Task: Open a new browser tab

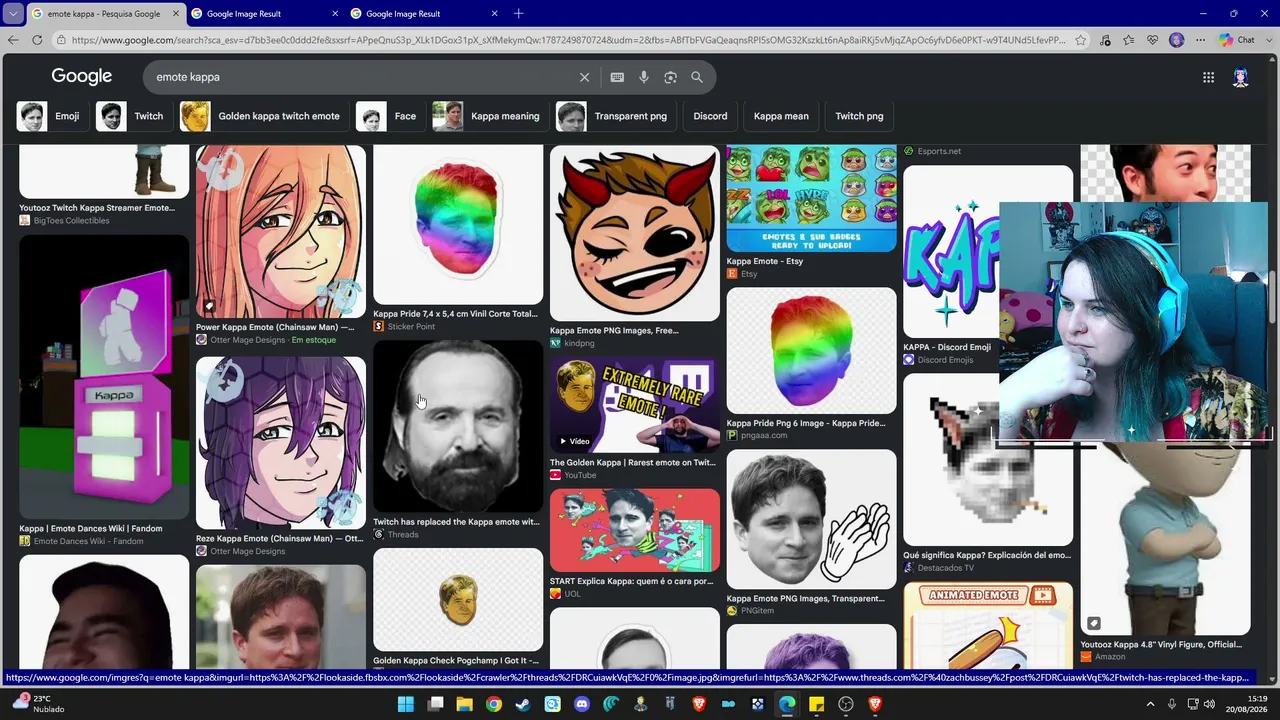Action: coord(518,14)
